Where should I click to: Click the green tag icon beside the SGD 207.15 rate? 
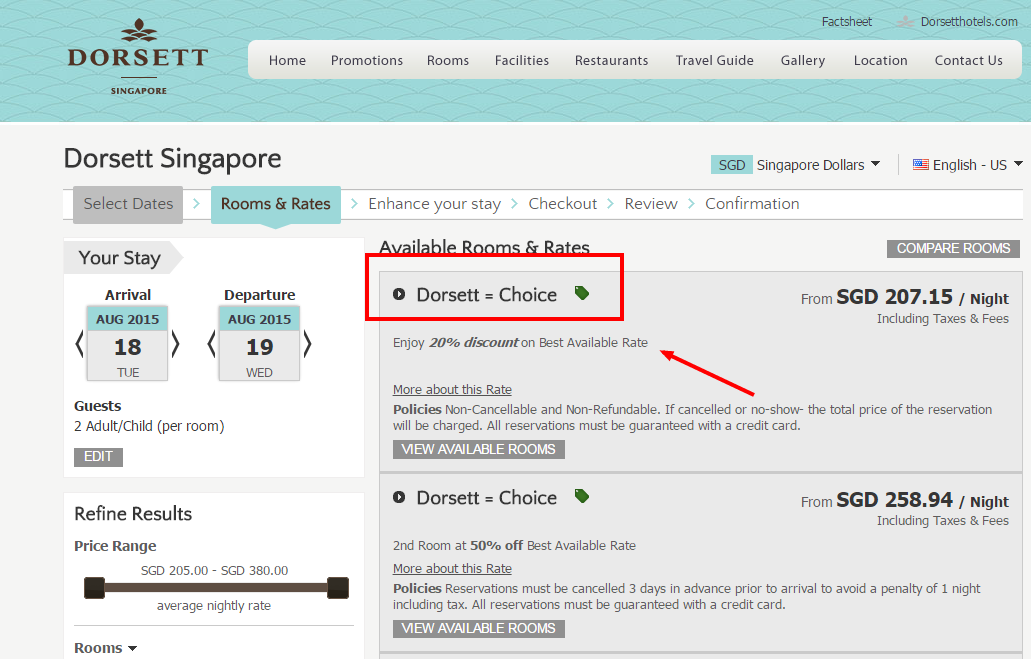582,293
